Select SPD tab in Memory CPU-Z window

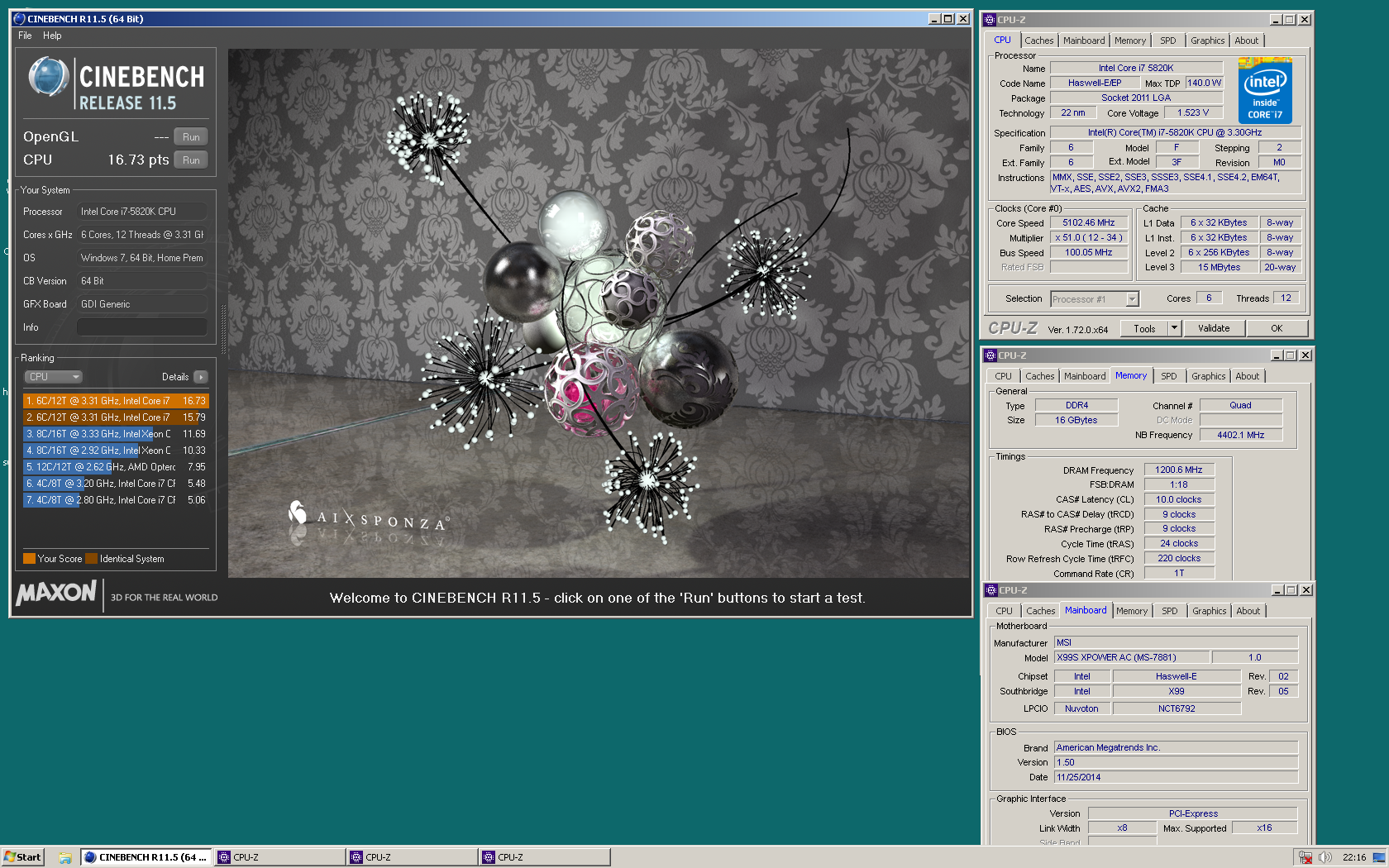click(x=1168, y=376)
